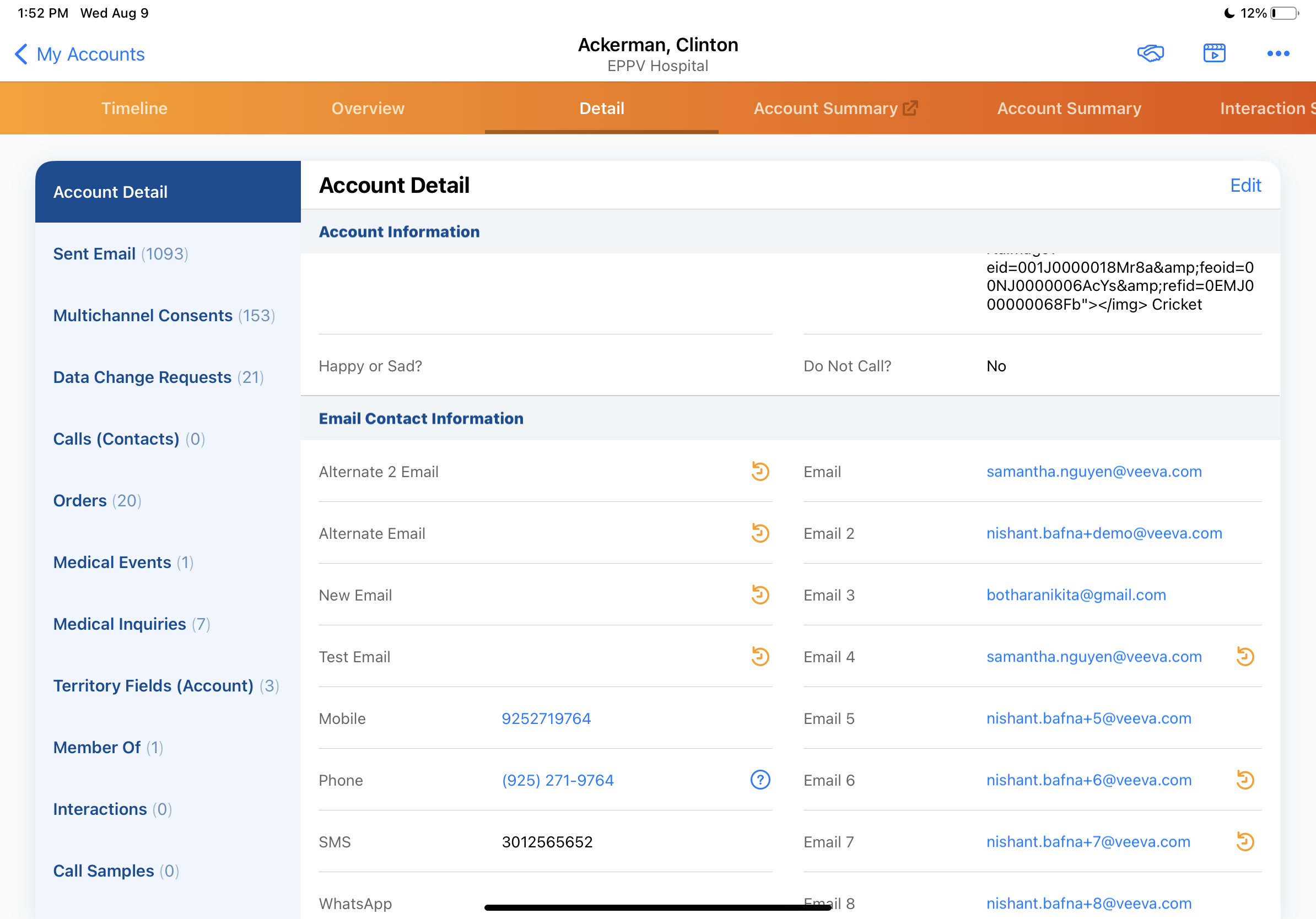Click history icon next to Alternate Email
1316x919 pixels.
click(760, 533)
